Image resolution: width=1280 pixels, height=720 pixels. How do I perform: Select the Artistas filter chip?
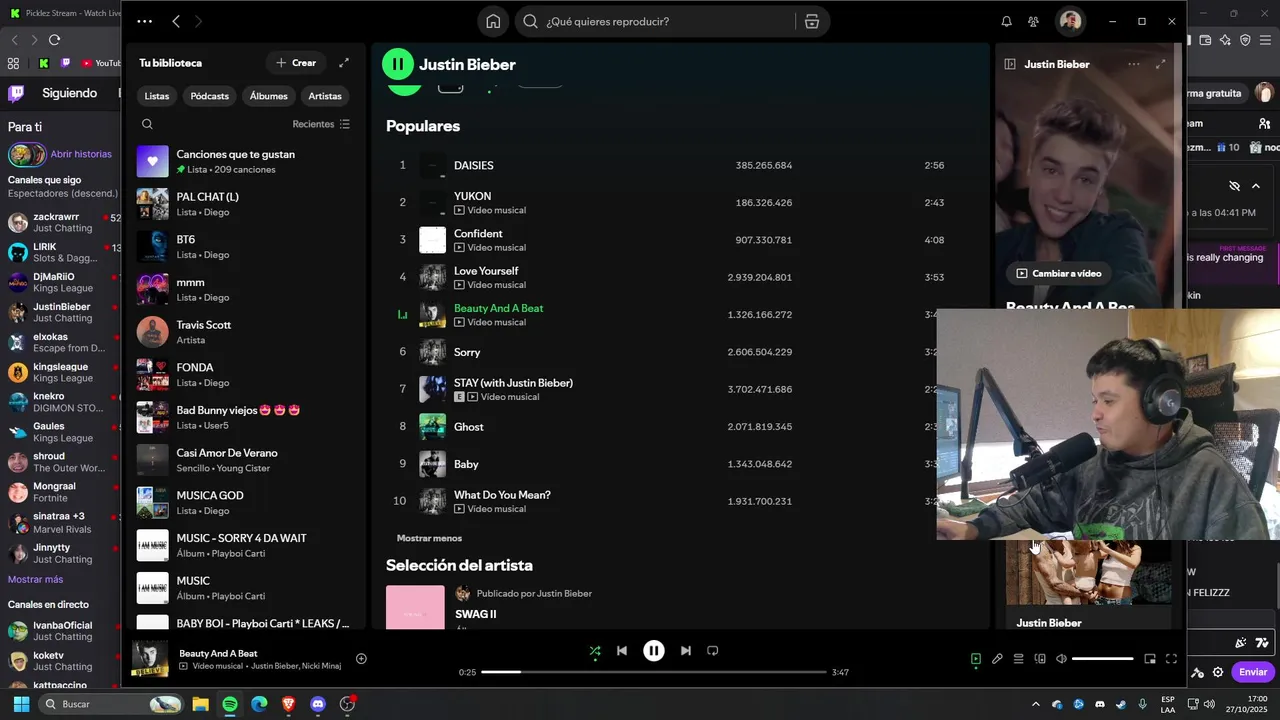click(x=325, y=96)
